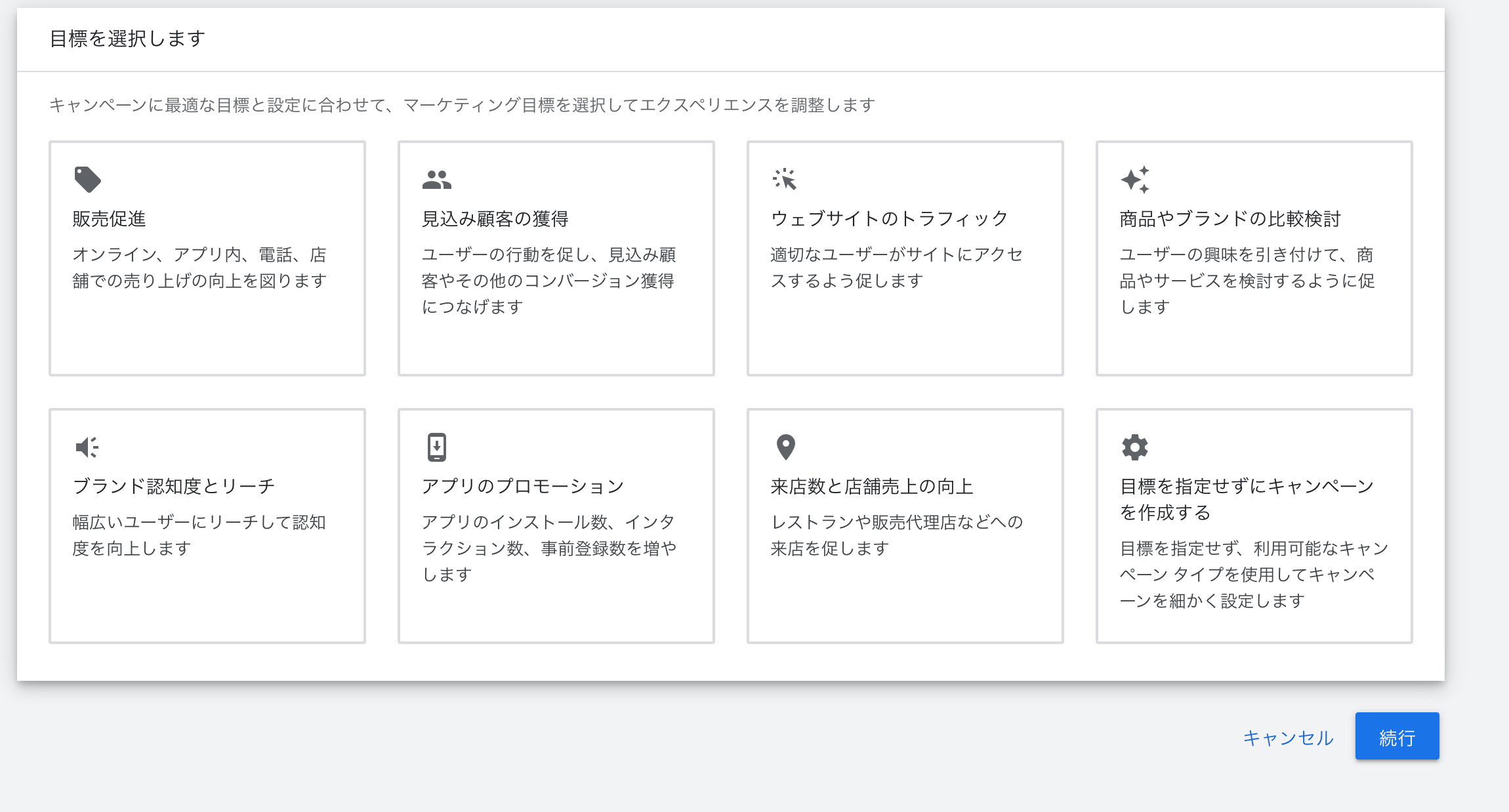Click the cursor click icon for ウェブサイトのトラフィック
The width and height of the screenshot is (1509, 812).
785,179
